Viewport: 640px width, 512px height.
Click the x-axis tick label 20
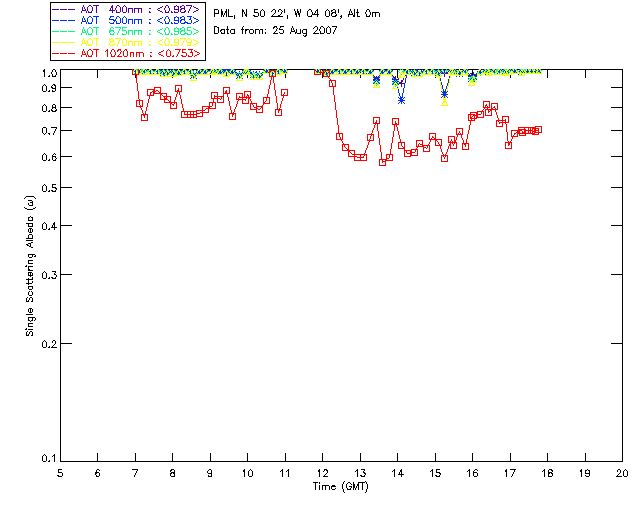tap(622, 473)
